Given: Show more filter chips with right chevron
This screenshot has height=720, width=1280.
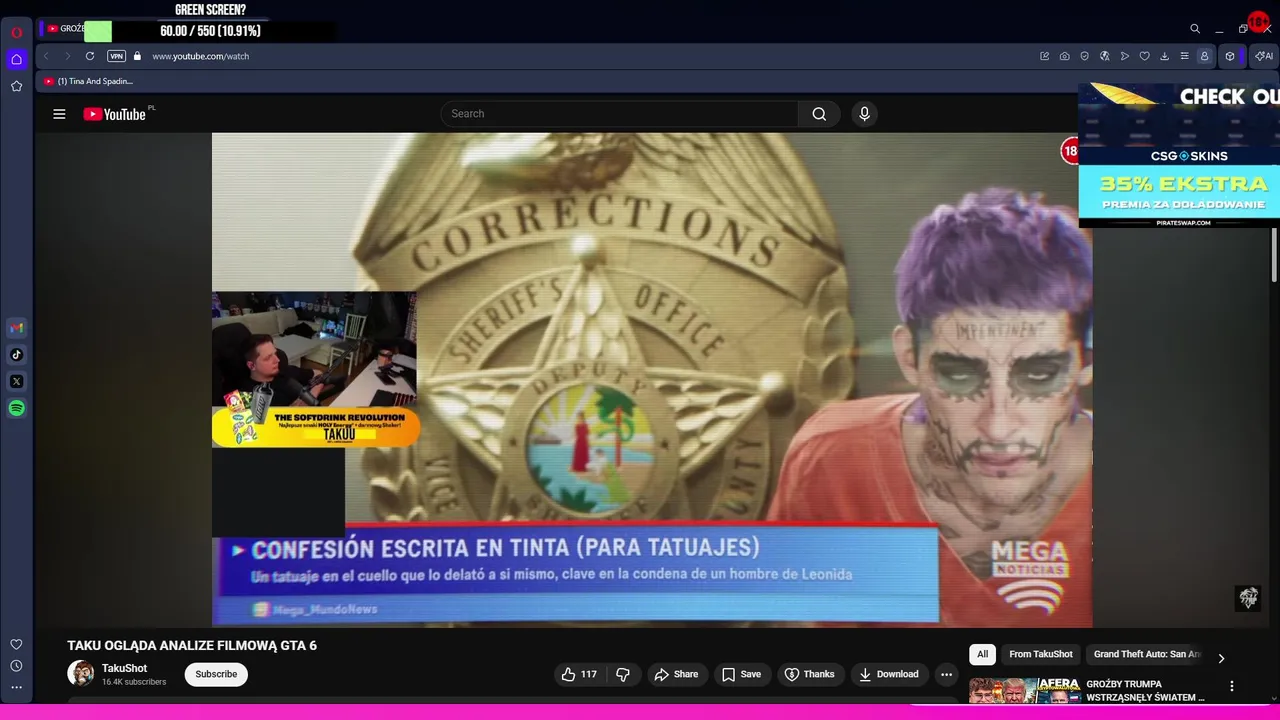Looking at the screenshot, I should [1221, 658].
